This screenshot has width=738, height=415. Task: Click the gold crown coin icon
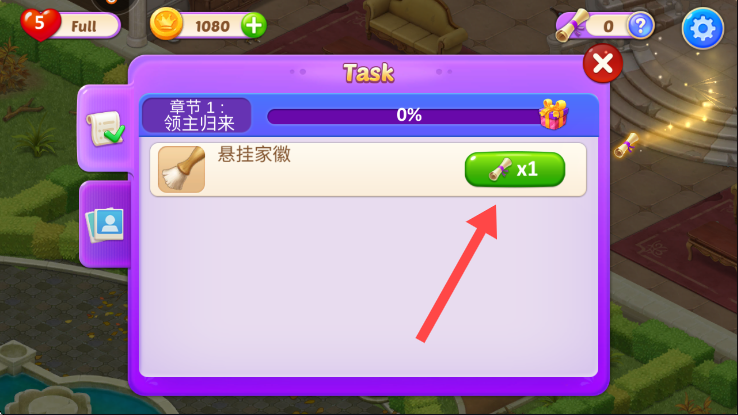point(166,24)
